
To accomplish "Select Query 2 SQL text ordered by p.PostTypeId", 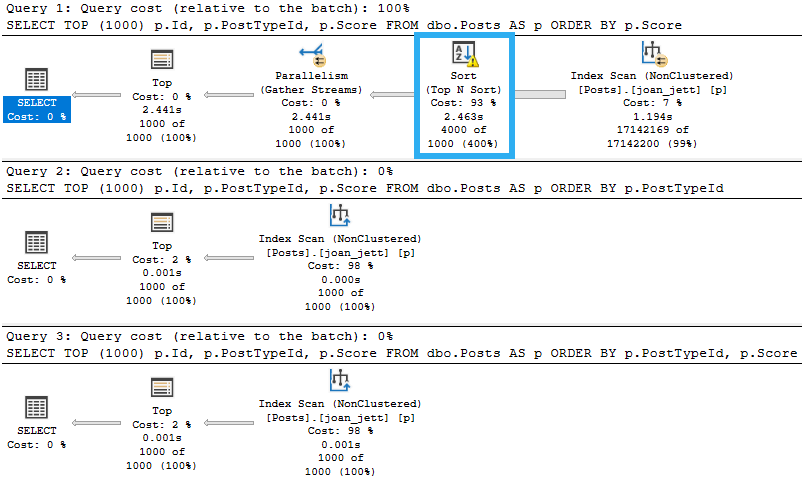I will [365, 188].
